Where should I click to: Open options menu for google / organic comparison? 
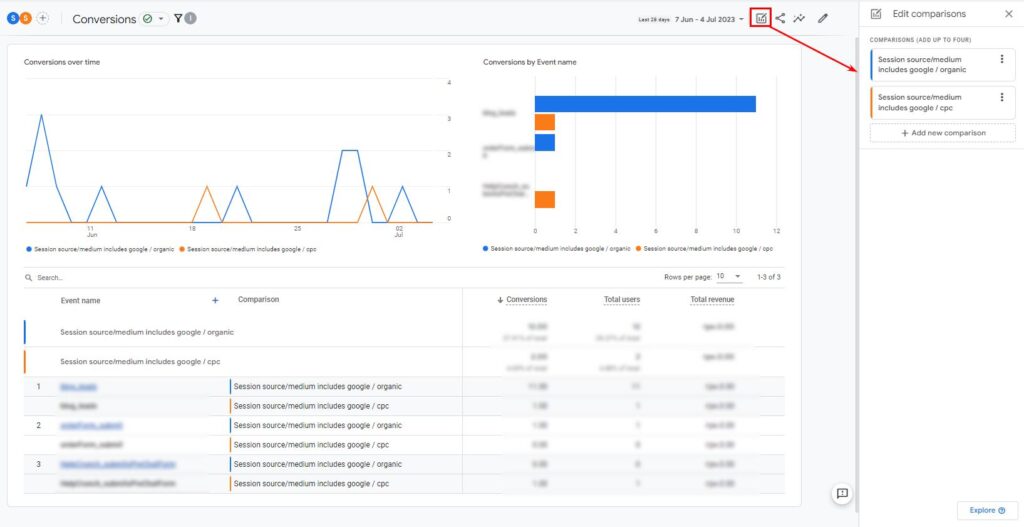(x=1002, y=59)
